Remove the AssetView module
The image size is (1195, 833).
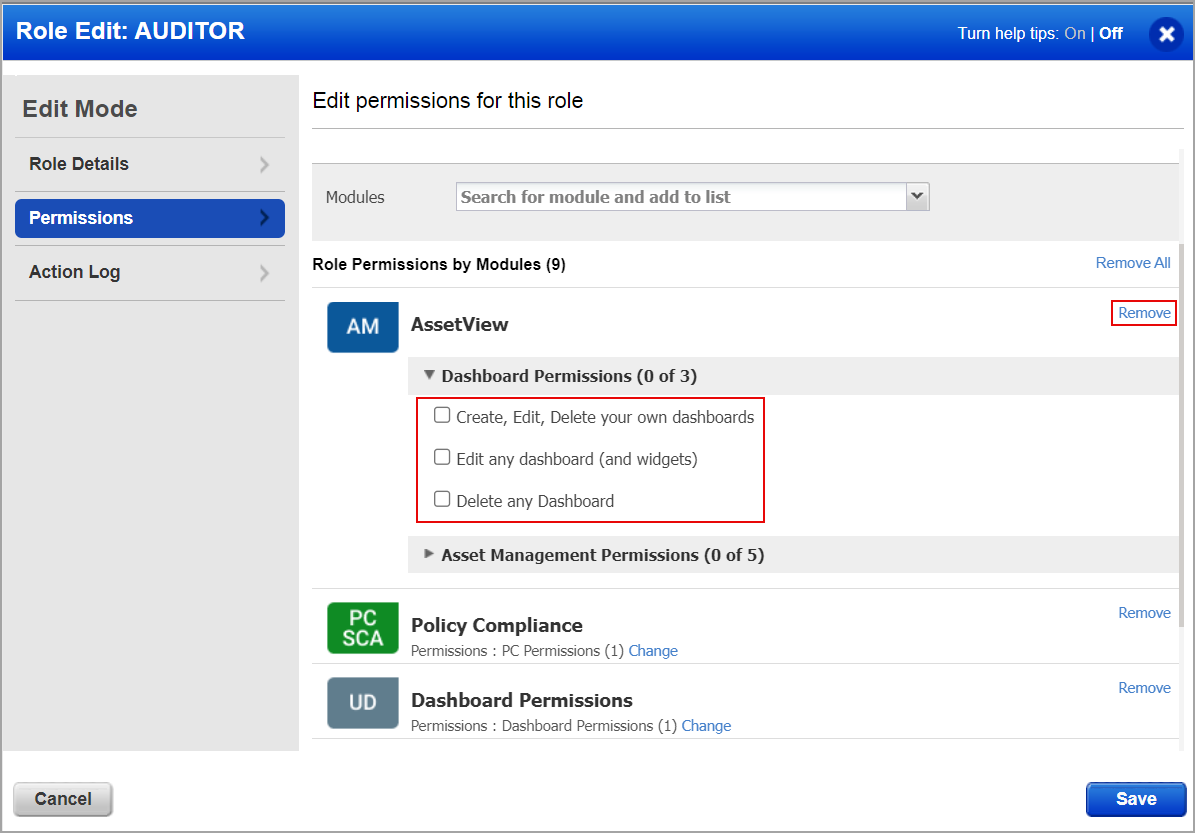click(1144, 313)
